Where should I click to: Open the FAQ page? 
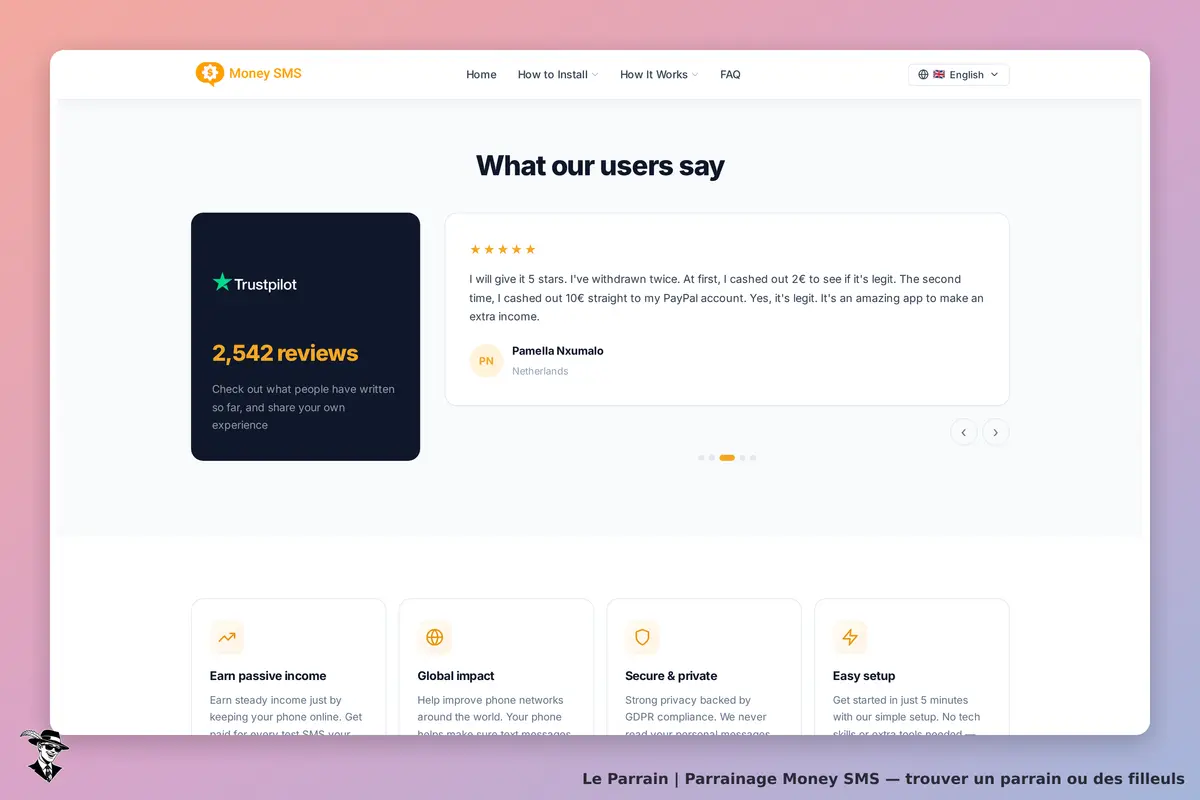(x=730, y=74)
